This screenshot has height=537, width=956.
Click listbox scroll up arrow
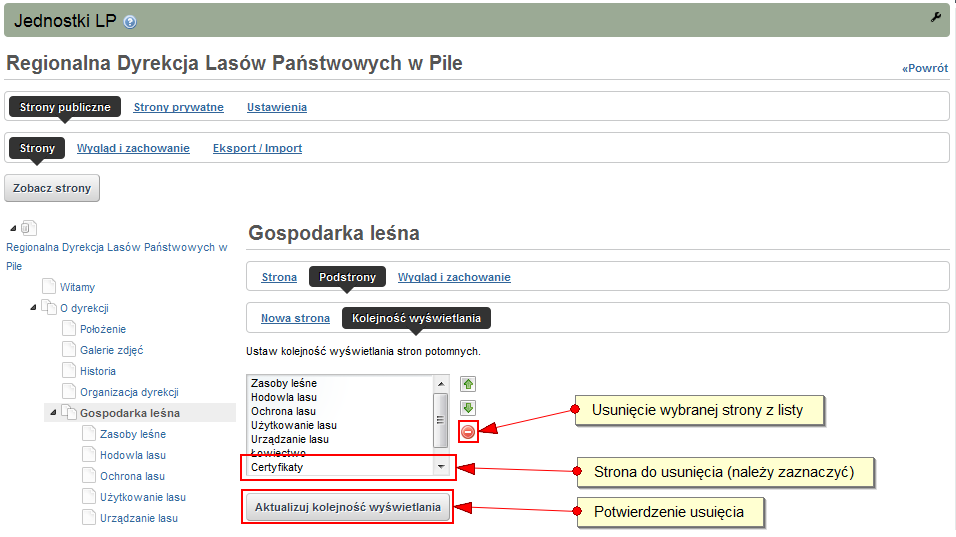(x=441, y=384)
